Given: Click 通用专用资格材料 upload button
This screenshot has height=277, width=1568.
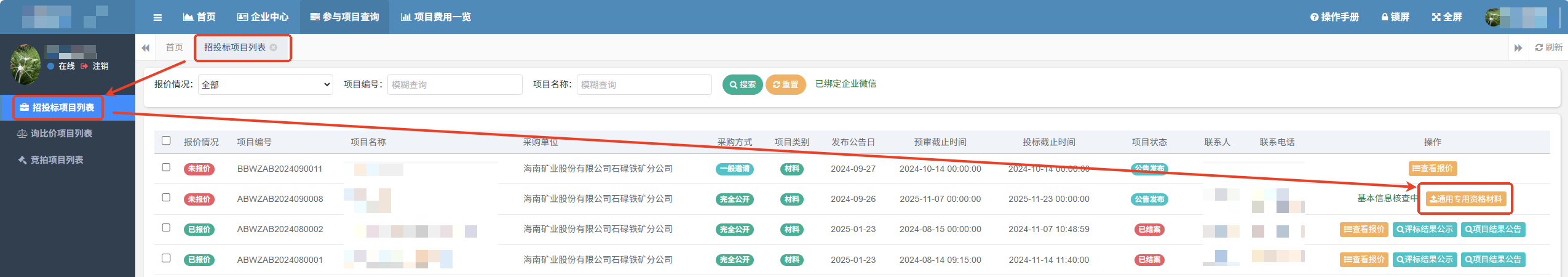Looking at the screenshot, I should 1466,199.
